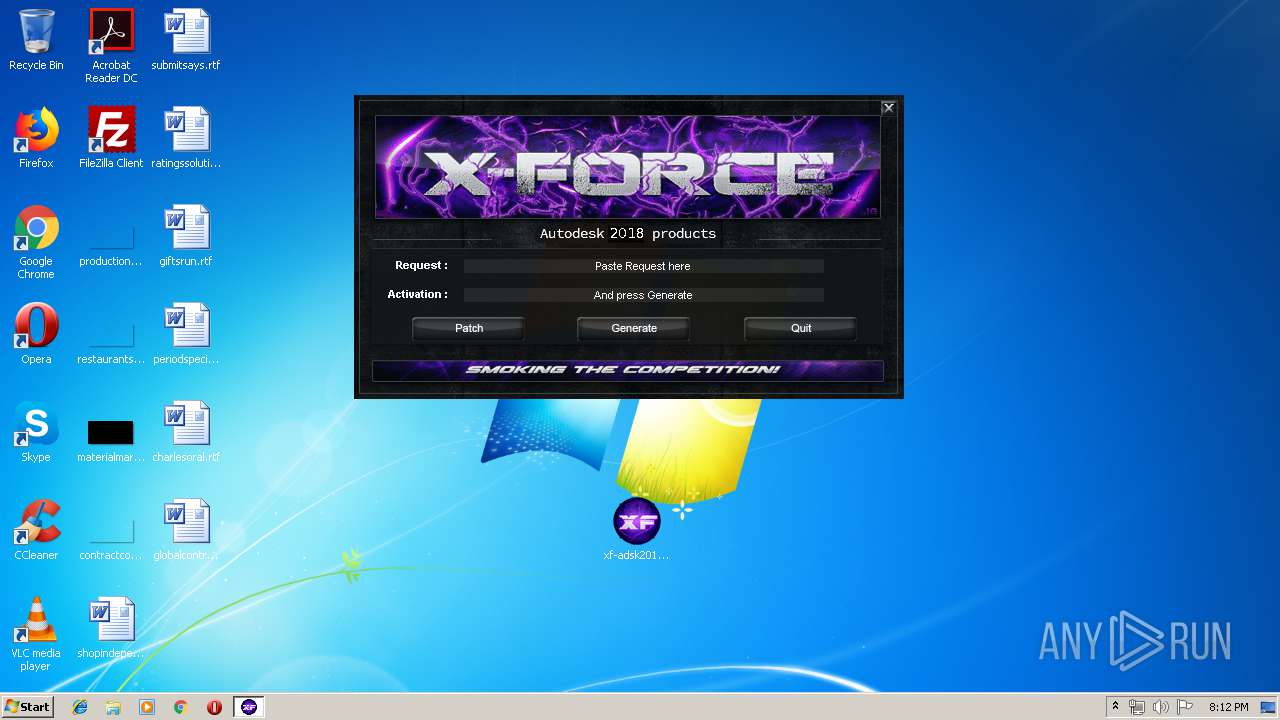Screen dimensions: 1280x720
Task: Select the xf-adsk201... executable icon
Action: (636, 529)
